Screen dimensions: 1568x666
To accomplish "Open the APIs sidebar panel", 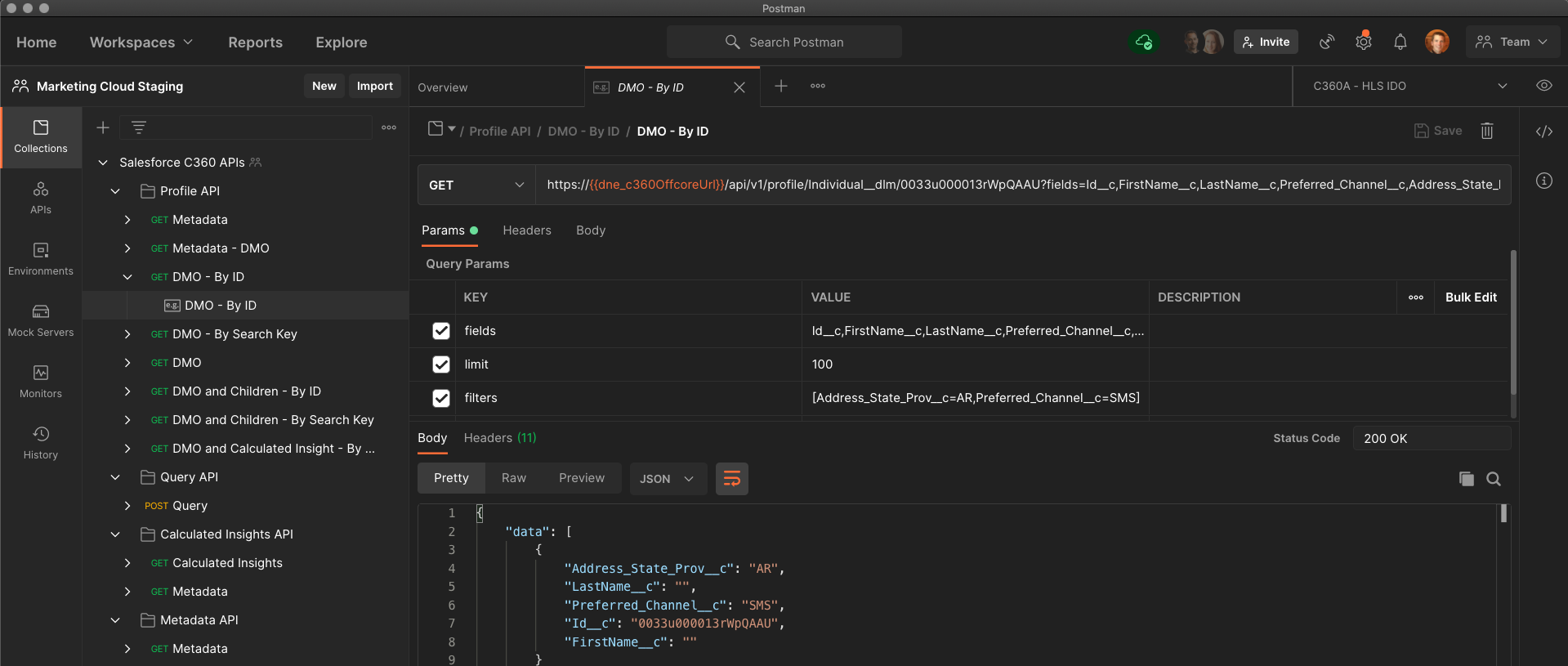I will (x=41, y=198).
